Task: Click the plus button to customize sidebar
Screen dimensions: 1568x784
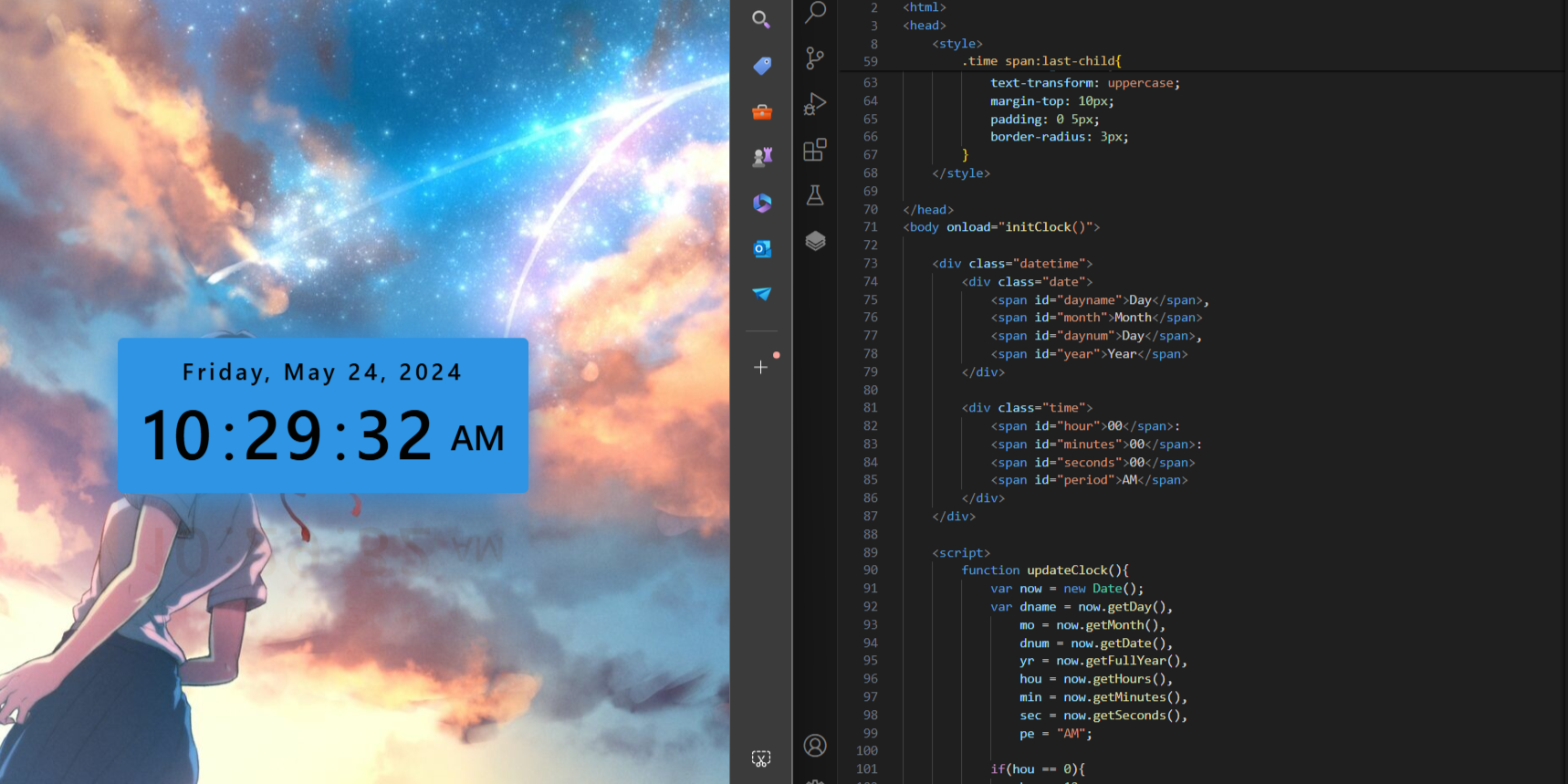Action: [760, 367]
